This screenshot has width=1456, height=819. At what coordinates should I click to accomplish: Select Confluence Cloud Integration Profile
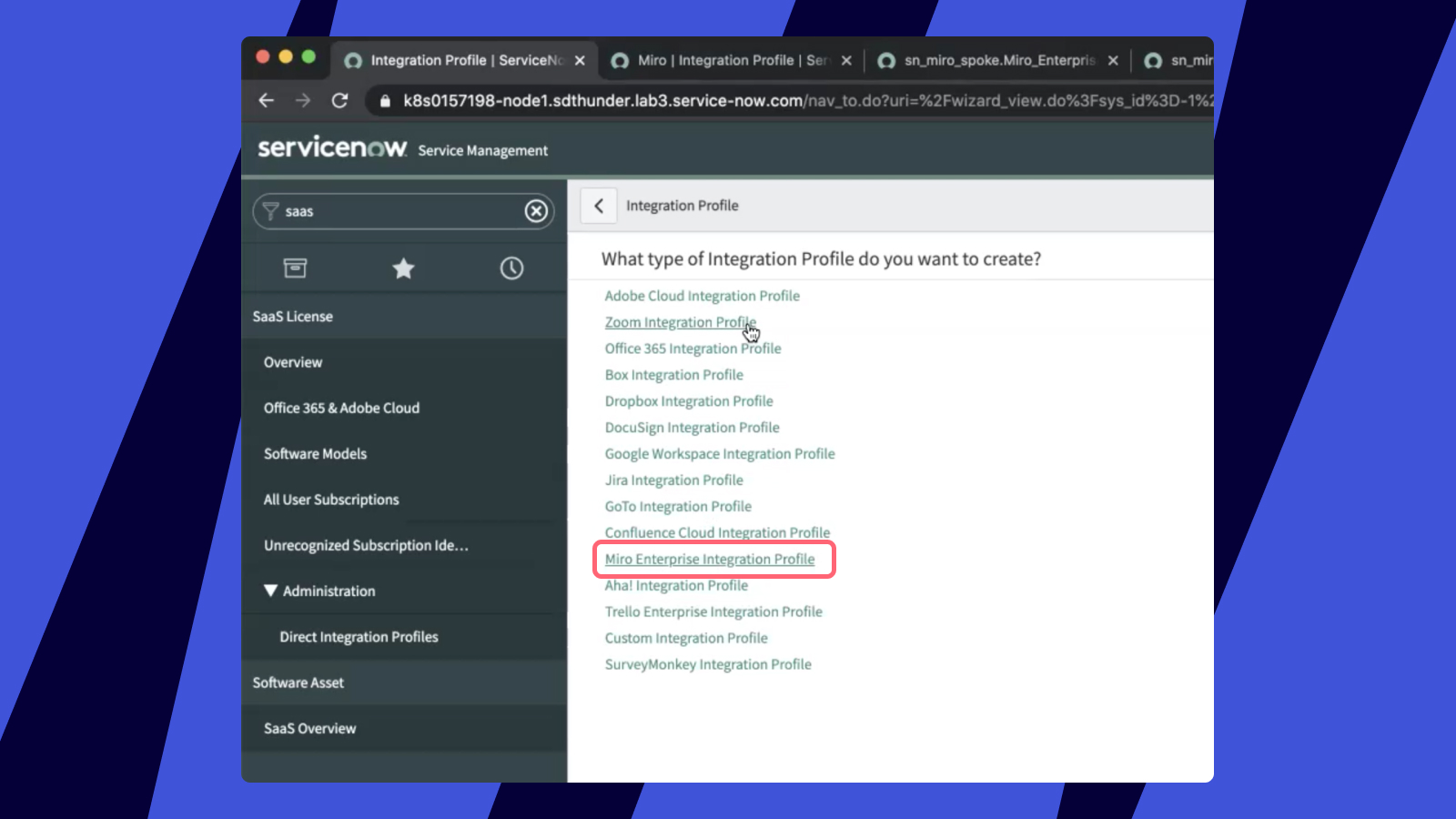tap(717, 533)
